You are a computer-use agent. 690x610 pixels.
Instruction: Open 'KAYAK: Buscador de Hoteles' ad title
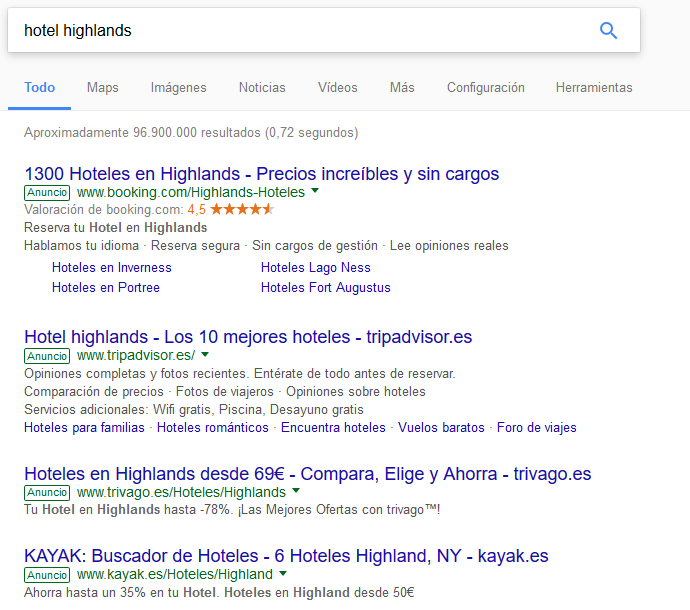click(x=286, y=556)
